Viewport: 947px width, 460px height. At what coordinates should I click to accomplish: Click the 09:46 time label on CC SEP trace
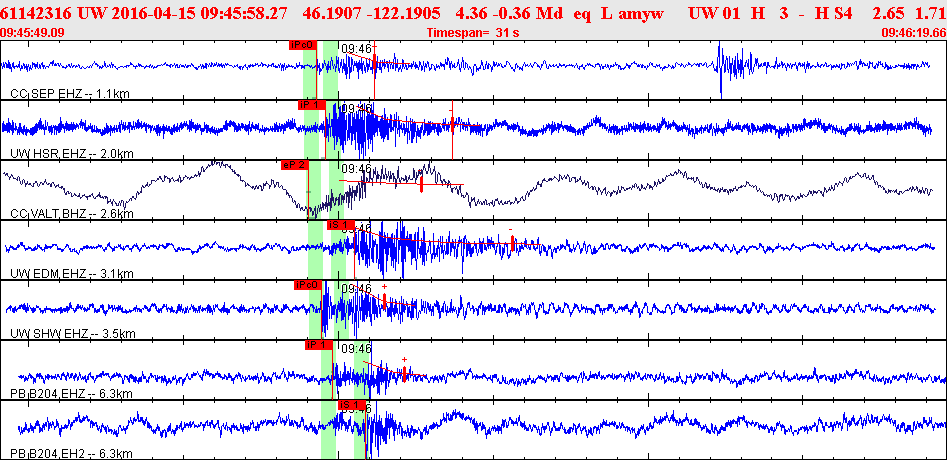(x=356, y=48)
